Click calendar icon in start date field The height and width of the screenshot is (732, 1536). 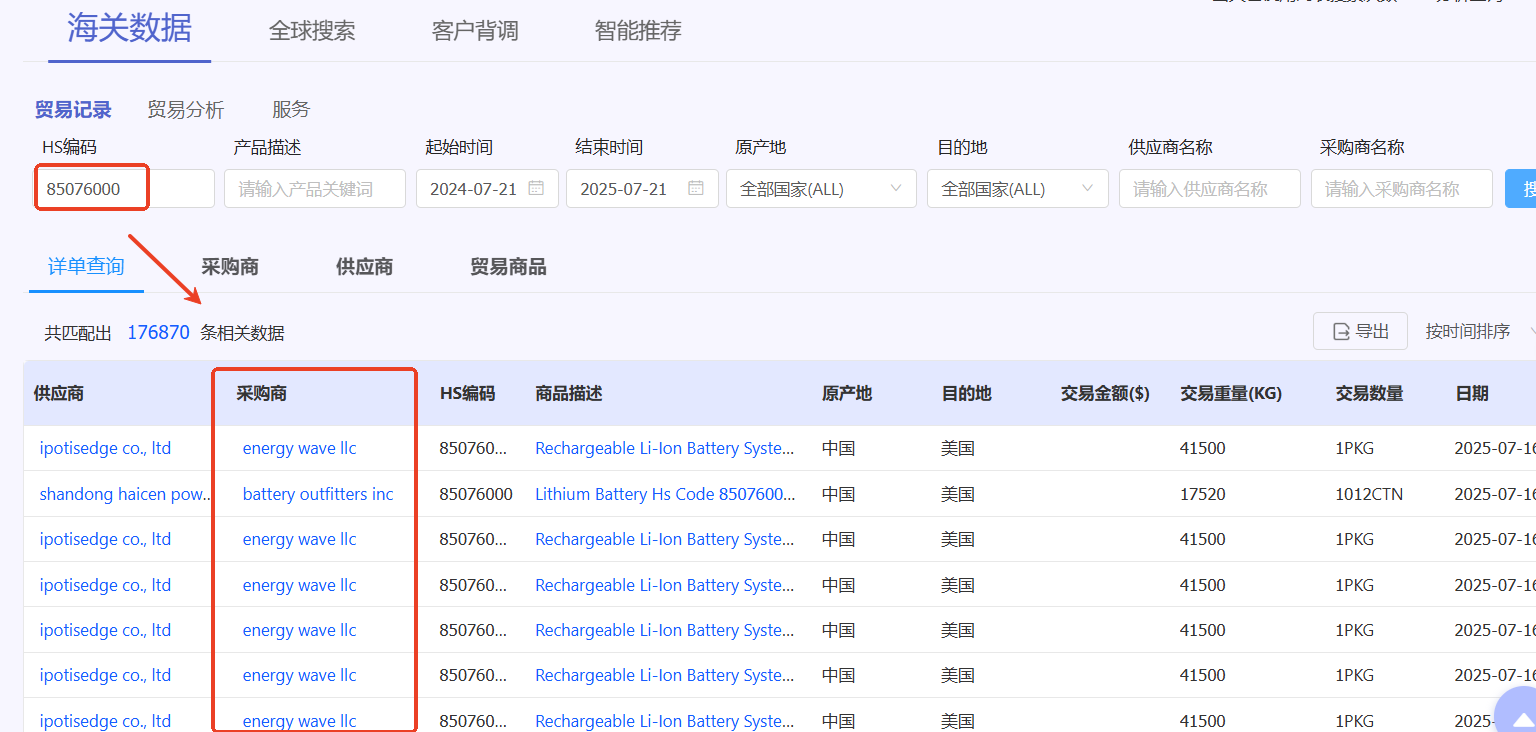click(x=536, y=188)
